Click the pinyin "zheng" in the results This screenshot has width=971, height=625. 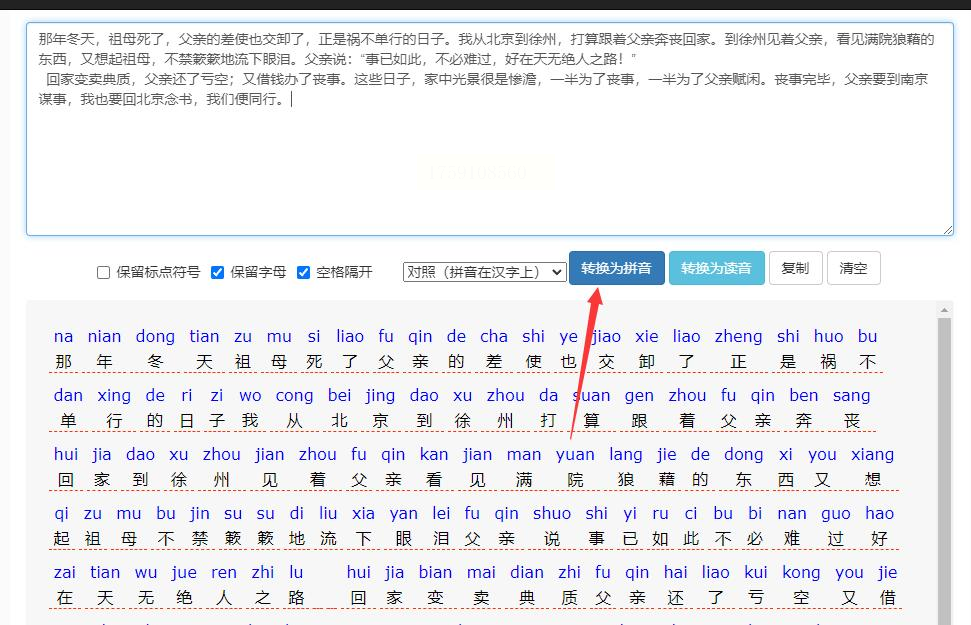pyautogui.click(x=739, y=337)
